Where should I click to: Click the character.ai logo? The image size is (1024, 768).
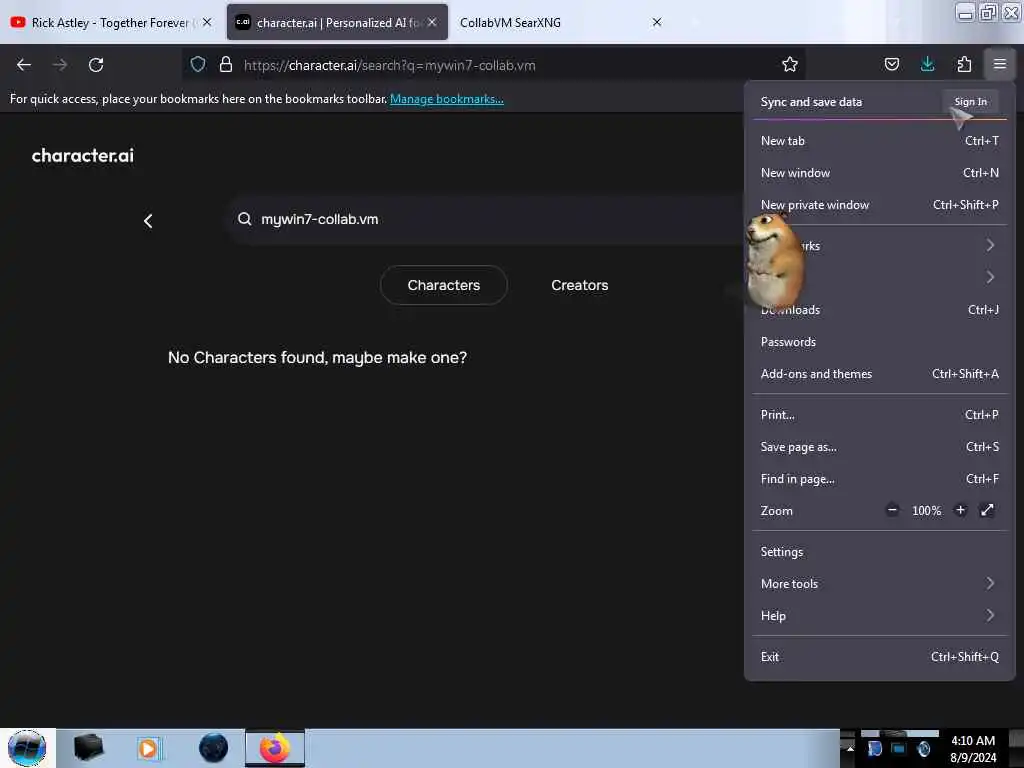(x=83, y=155)
